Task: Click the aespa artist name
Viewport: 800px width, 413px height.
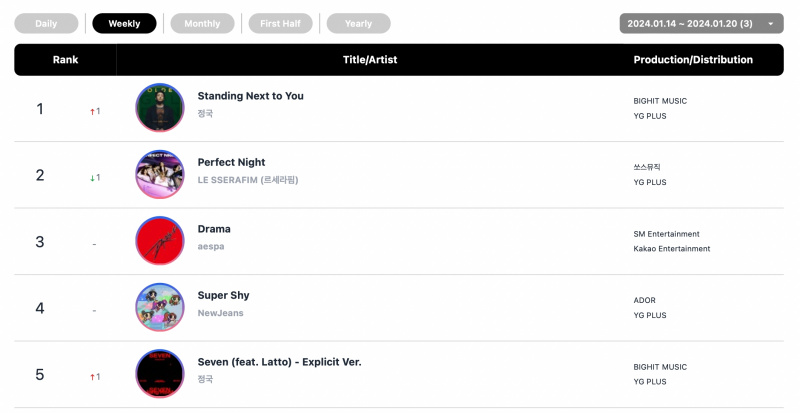Action: tap(211, 246)
